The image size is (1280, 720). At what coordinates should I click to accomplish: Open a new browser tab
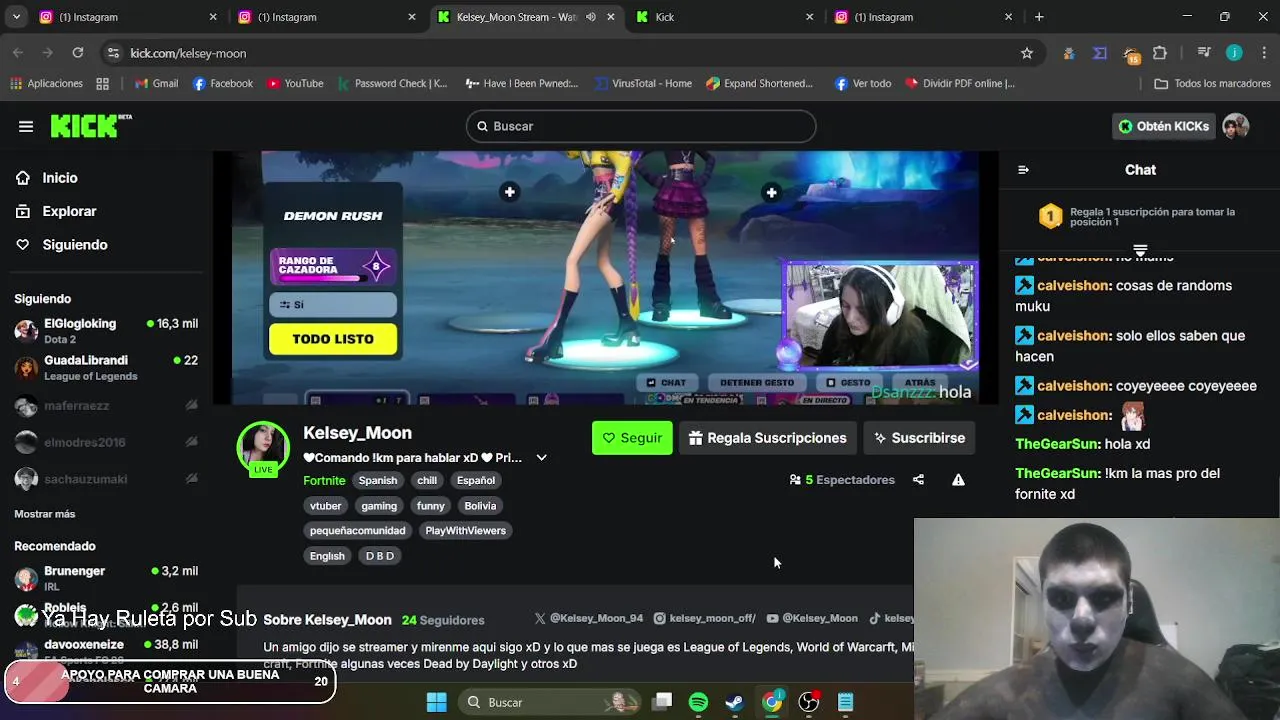click(1039, 17)
